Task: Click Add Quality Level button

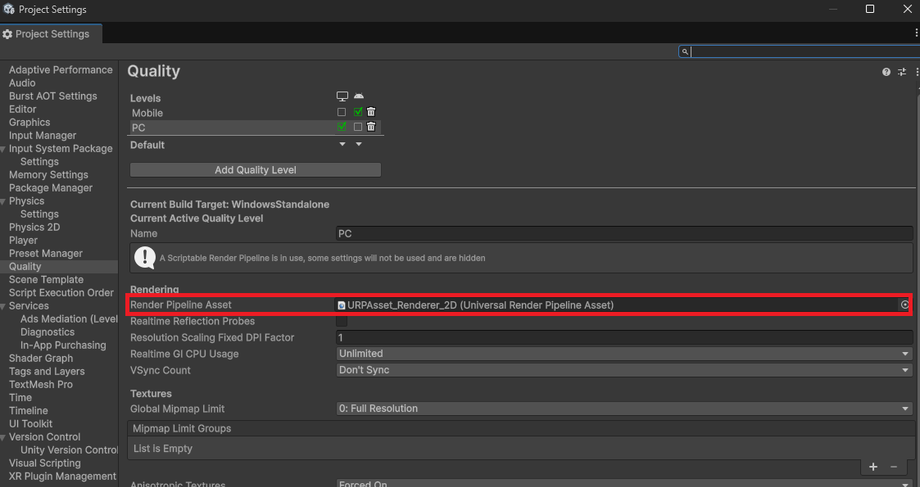Action: point(255,170)
